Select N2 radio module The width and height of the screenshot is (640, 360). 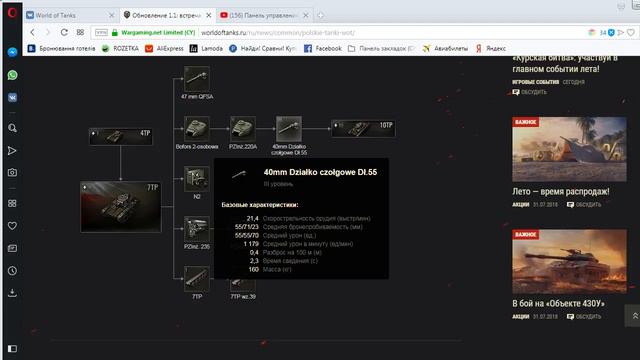click(197, 179)
